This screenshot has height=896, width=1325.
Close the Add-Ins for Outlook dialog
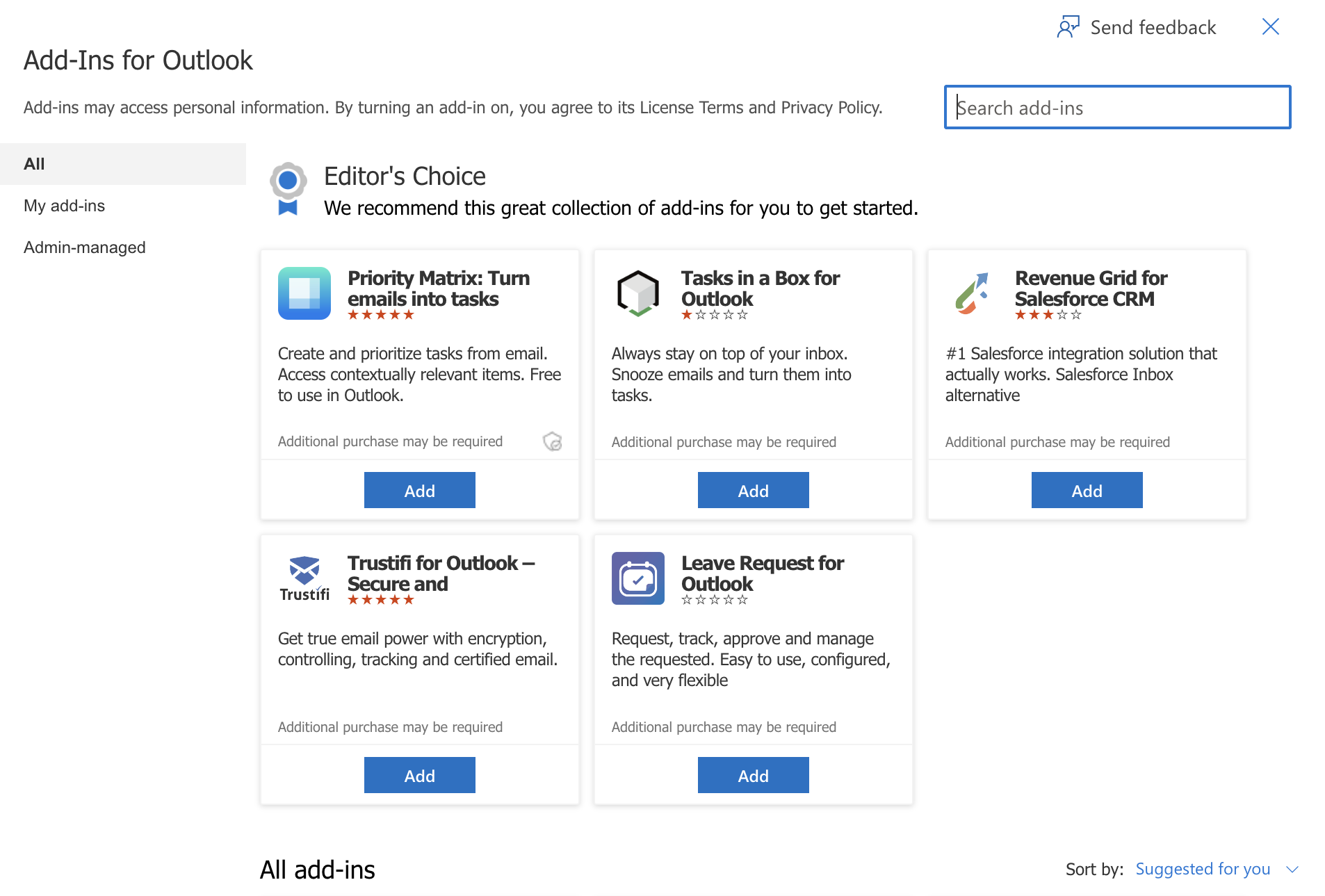tap(1271, 26)
